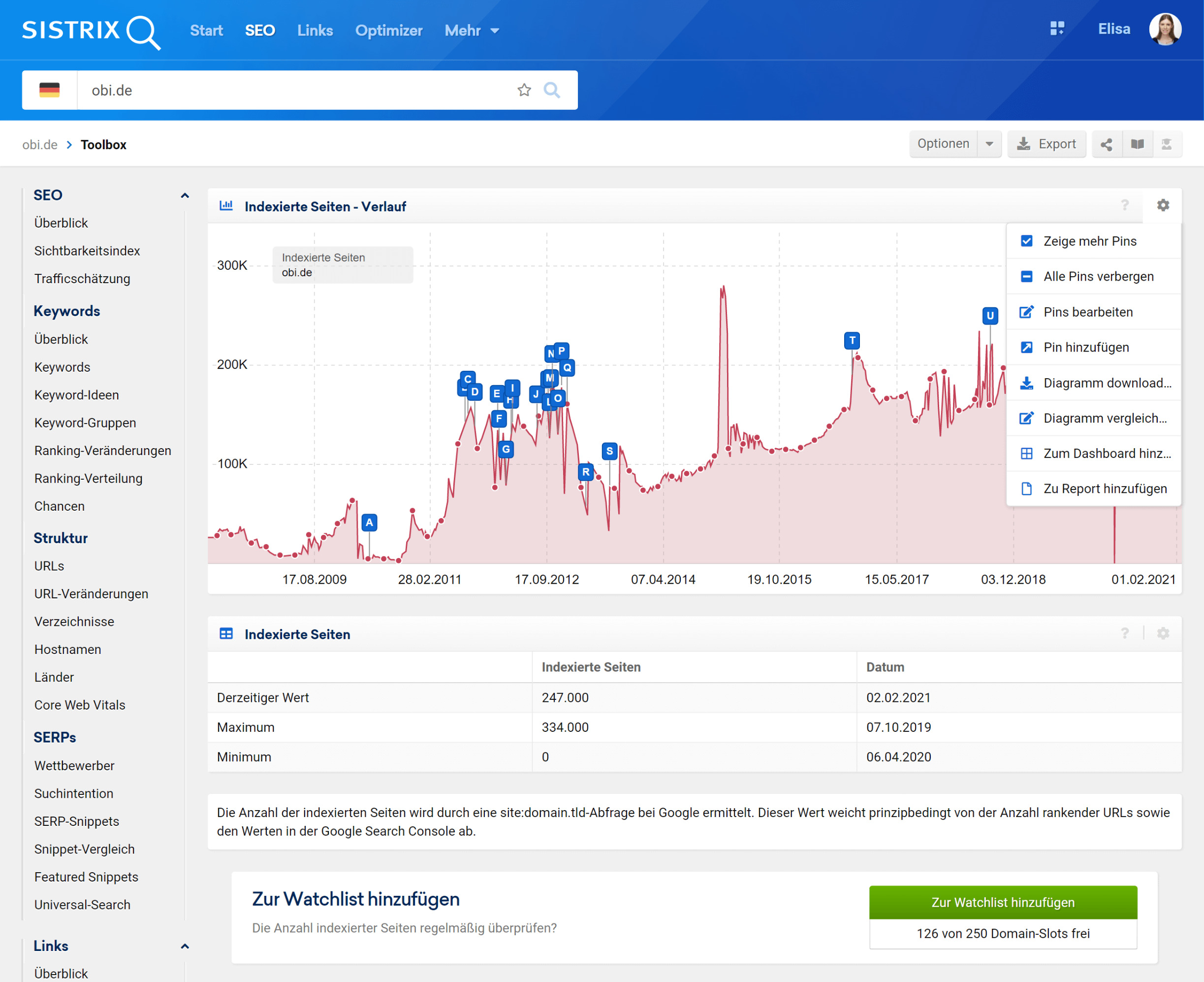
Task: Click the question mark help icon on chart
Action: pos(1125,205)
